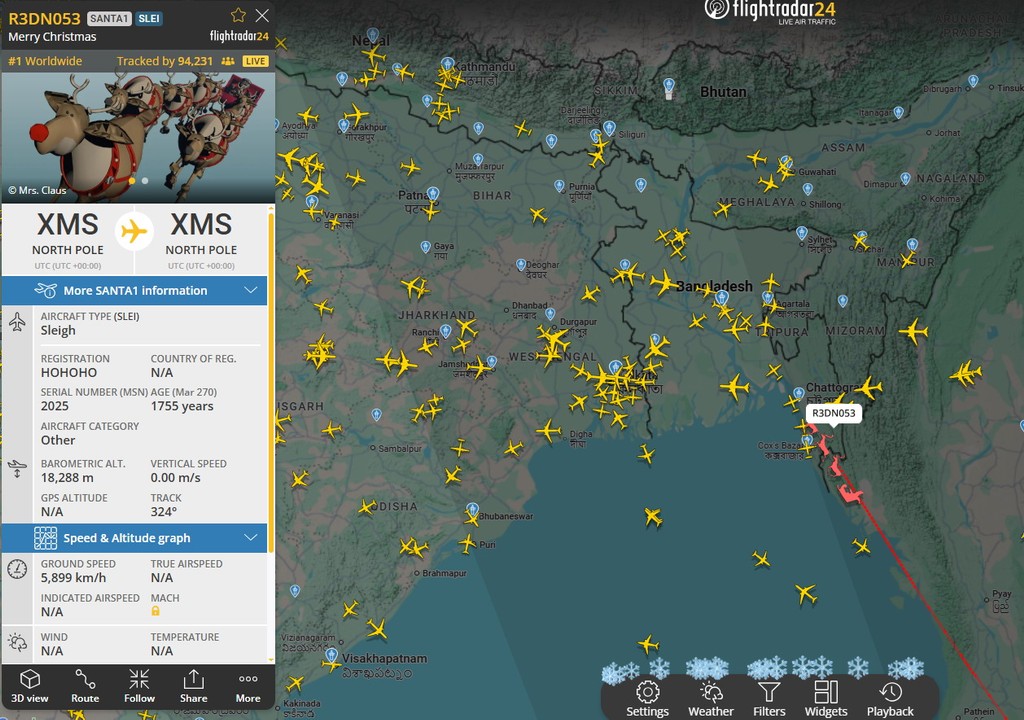Screen dimensions: 1024x720
Task: Click the origin XMS North Pole
Action: pyautogui.click(x=68, y=240)
